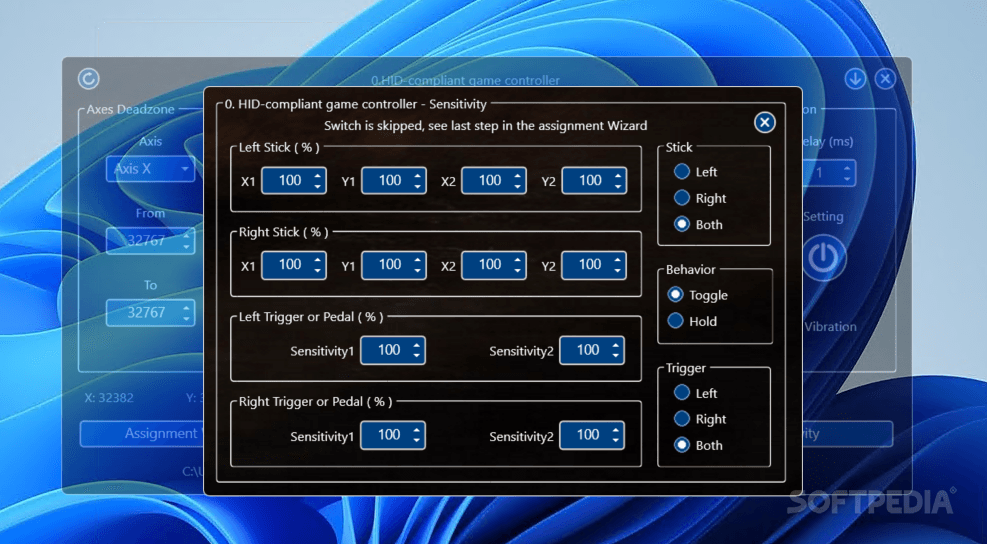This screenshot has width=987, height=544.
Task: Increase Right Trigger Sensitivity1 value
Action: pos(417,429)
